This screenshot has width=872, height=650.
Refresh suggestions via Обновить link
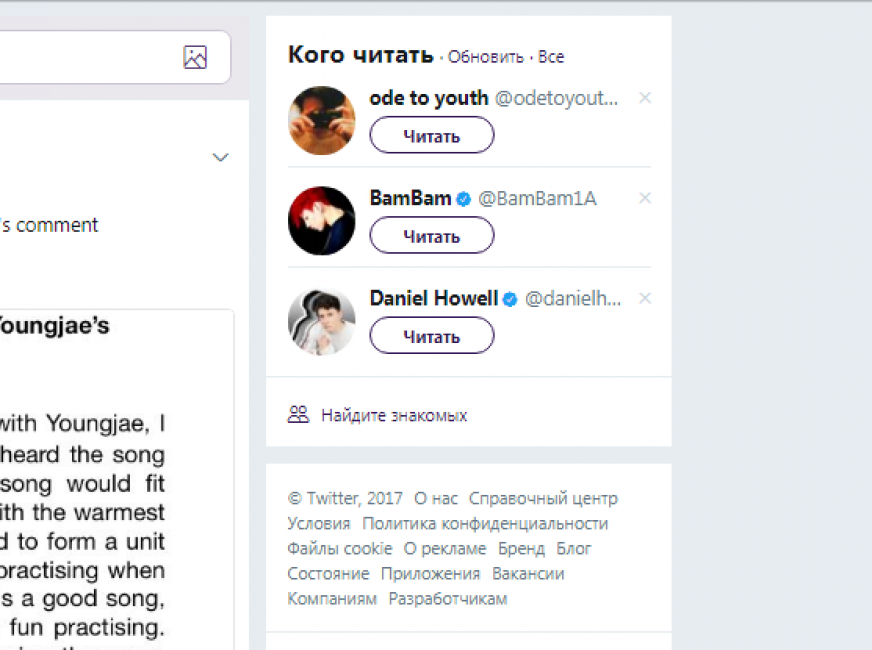pyautogui.click(x=485, y=57)
